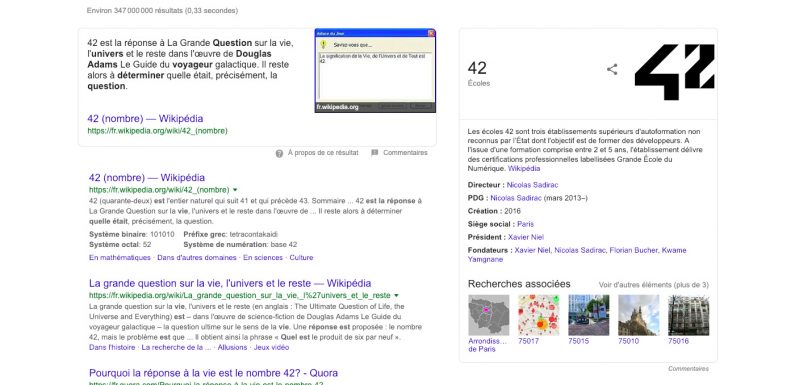Expand dropdown arrow after wiki/42_(nombre) URL
The image size is (795, 385).
[x=235, y=190]
